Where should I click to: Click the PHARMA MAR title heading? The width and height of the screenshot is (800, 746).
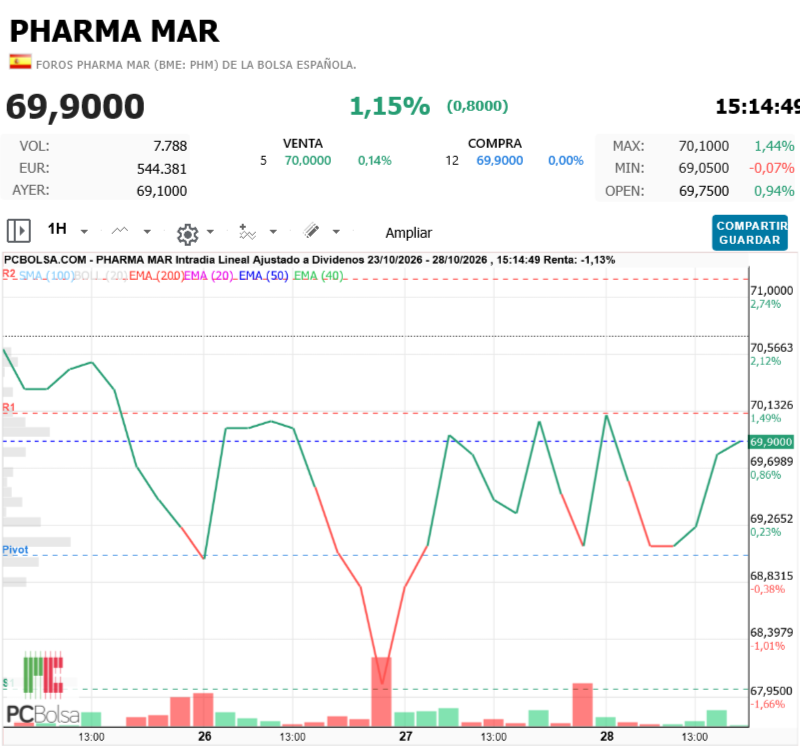pyautogui.click(x=114, y=31)
